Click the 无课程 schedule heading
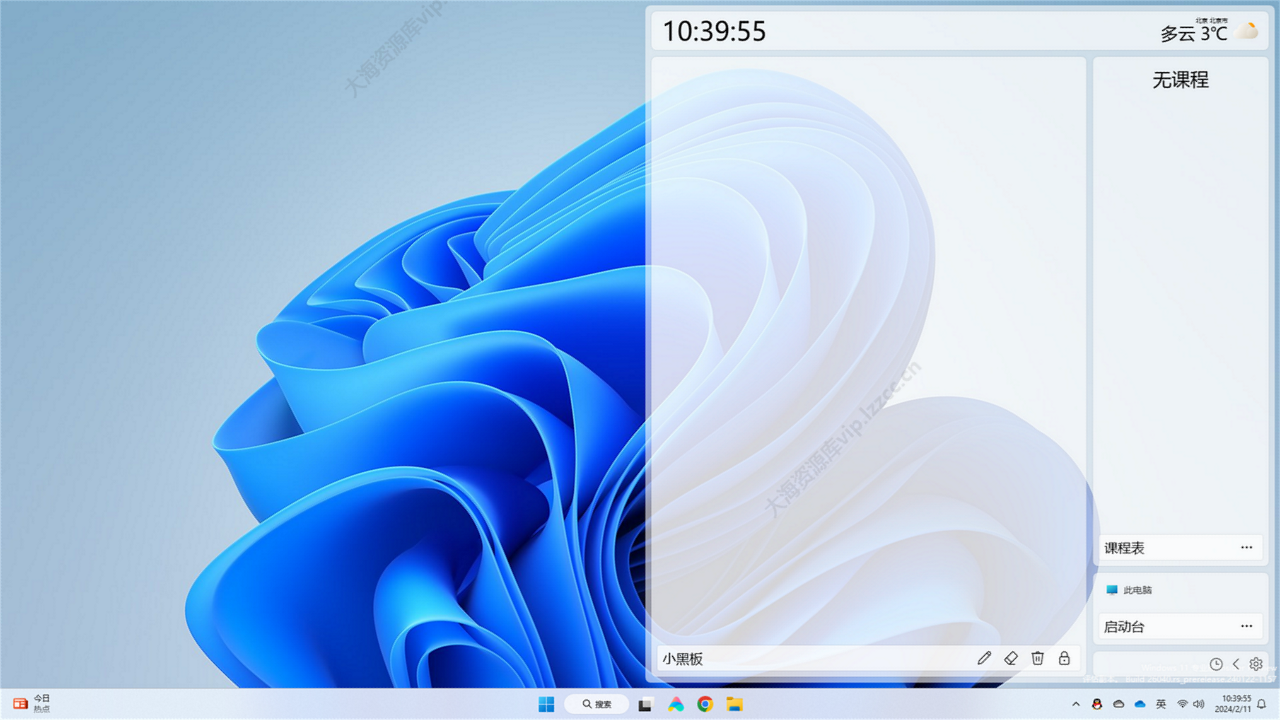Viewport: 1280px width, 720px height. click(1180, 80)
